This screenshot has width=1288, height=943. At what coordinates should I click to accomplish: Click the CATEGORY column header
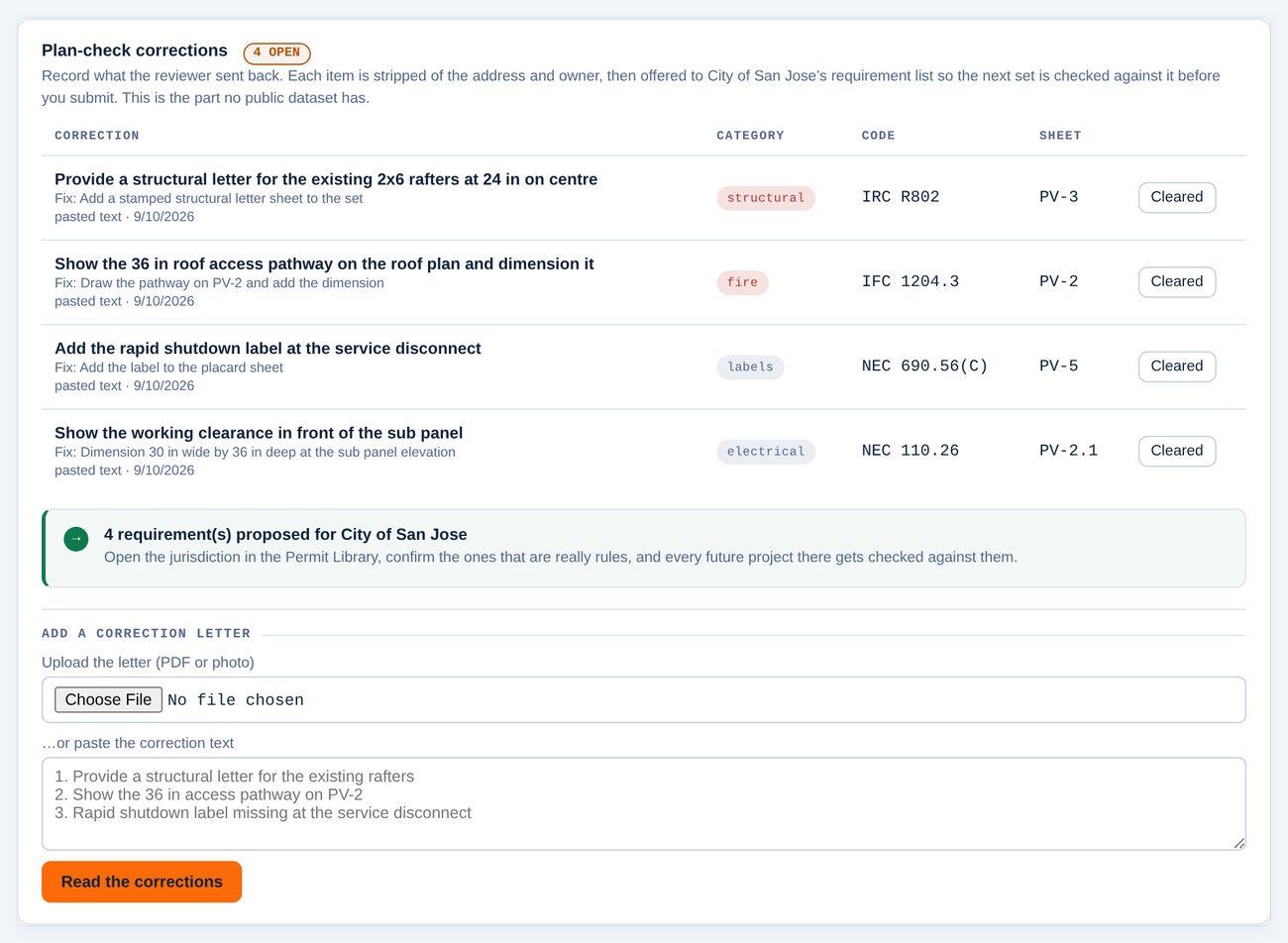[750, 136]
